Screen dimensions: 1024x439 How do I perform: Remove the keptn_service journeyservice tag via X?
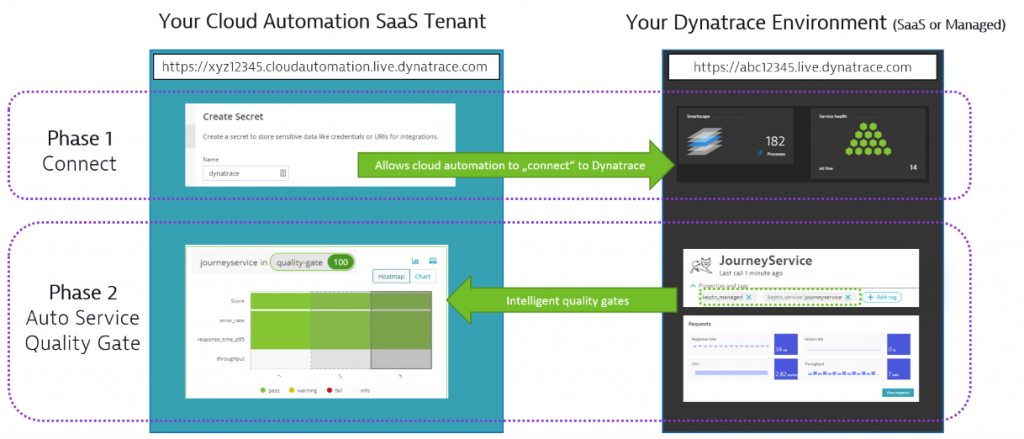pyautogui.click(x=848, y=297)
